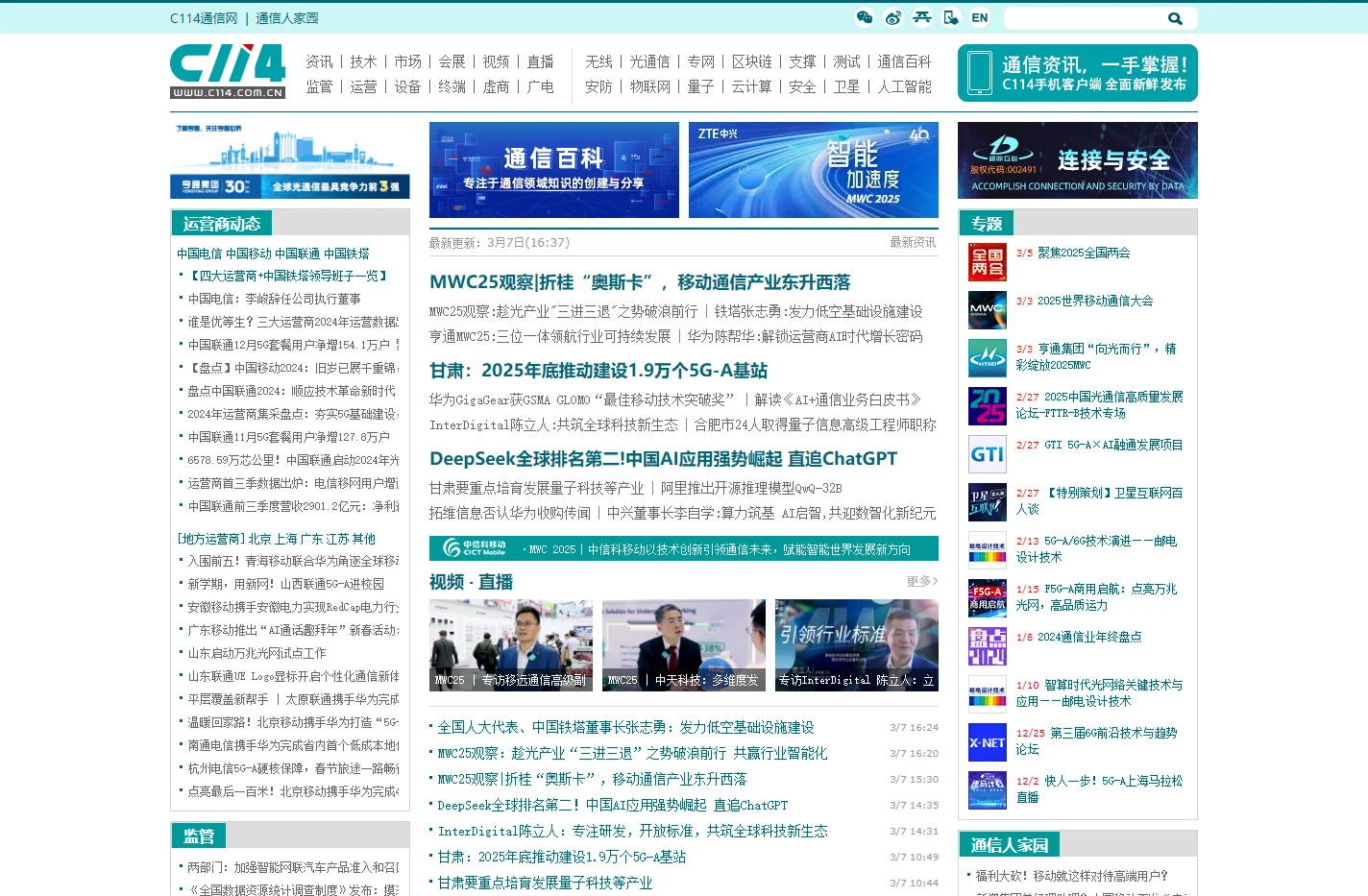Open headline DeepSeek全球排名第二
Viewport: 1368px width, 896px height.
(663, 459)
